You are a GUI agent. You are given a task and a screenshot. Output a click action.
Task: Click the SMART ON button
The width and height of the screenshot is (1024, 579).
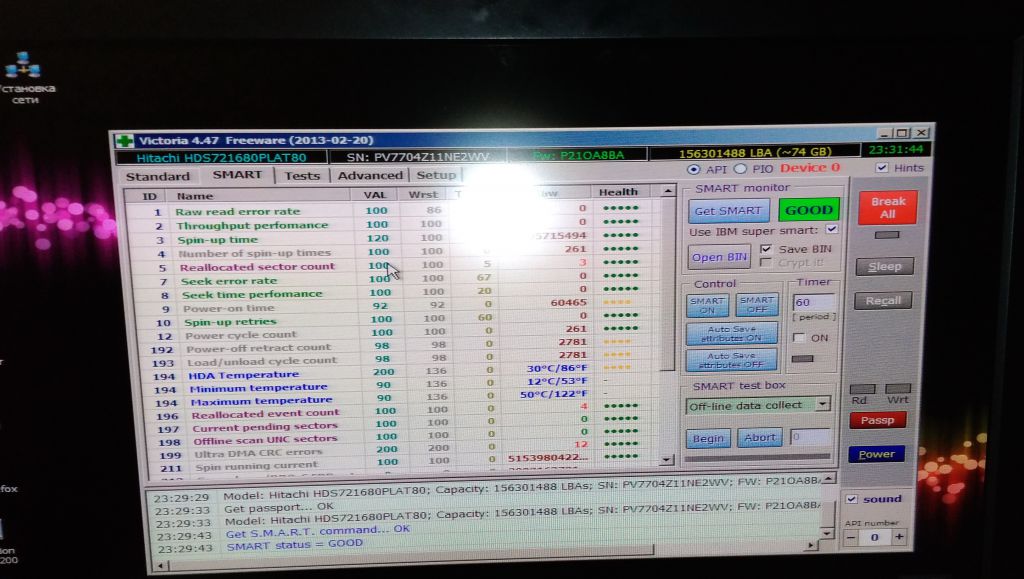(707, 305)
